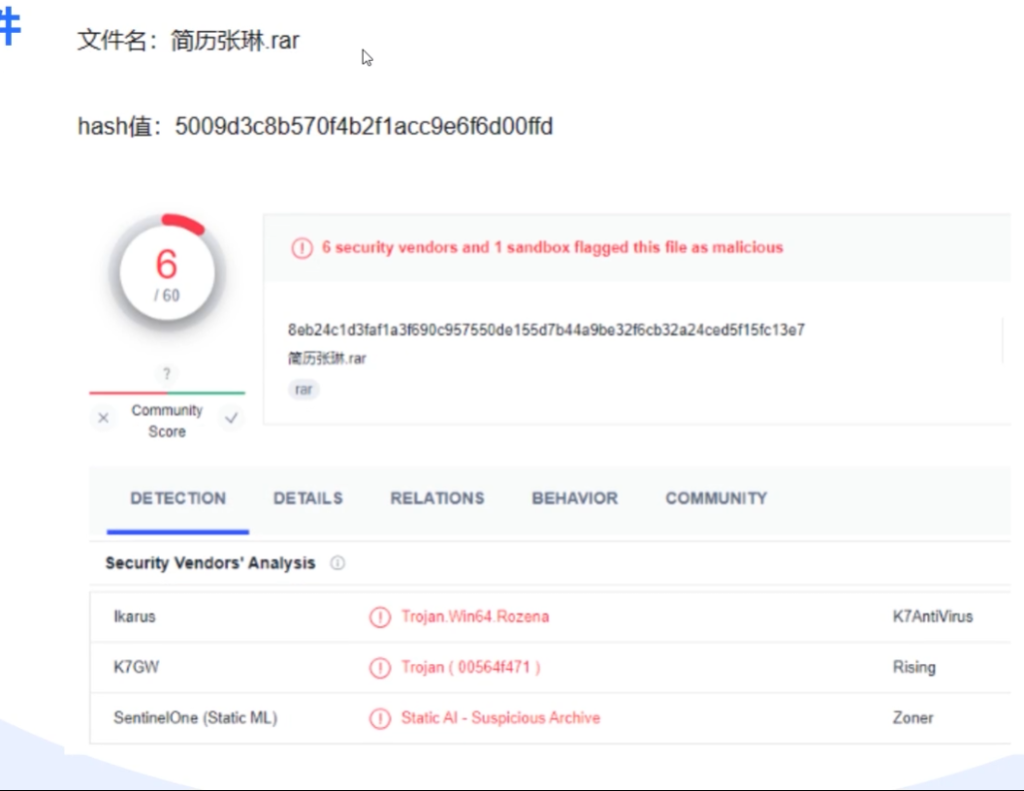This screenshot has width=1024, height=791.
Task: Switch to the DETECTION tab
Action: click(x=178, y=498)
